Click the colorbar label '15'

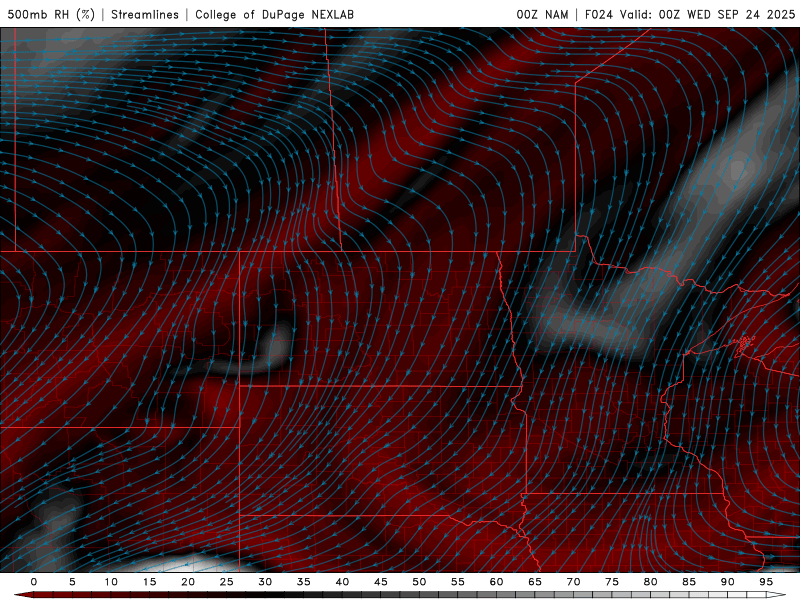pos(149,582)
